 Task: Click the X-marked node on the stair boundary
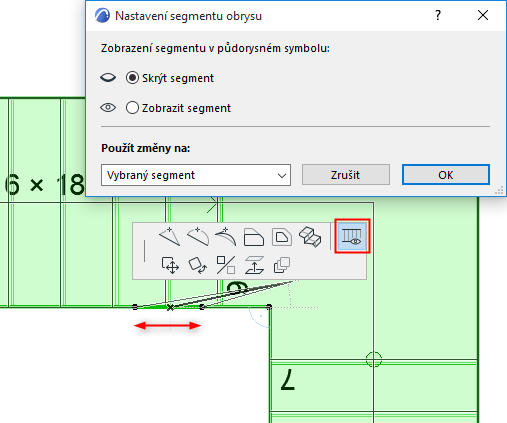pos(170,307)
